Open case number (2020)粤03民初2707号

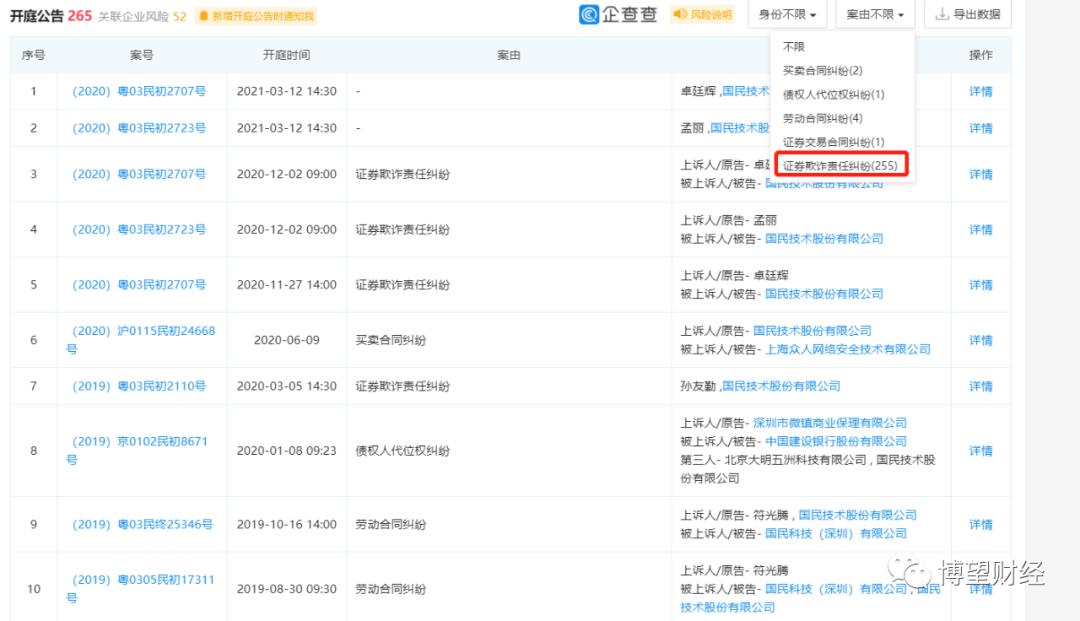140,91
